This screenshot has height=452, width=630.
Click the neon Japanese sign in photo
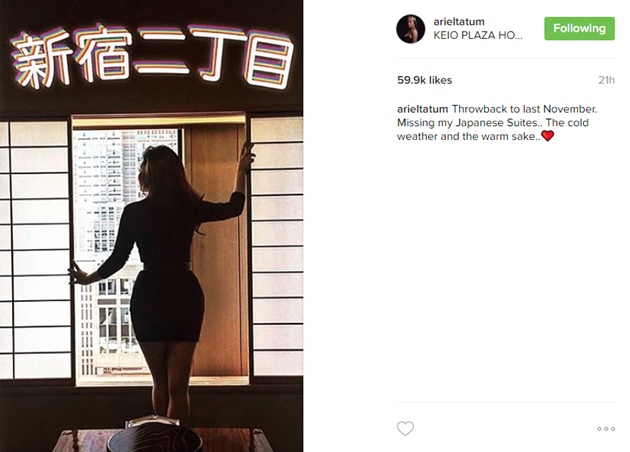(x=153, y=57)
